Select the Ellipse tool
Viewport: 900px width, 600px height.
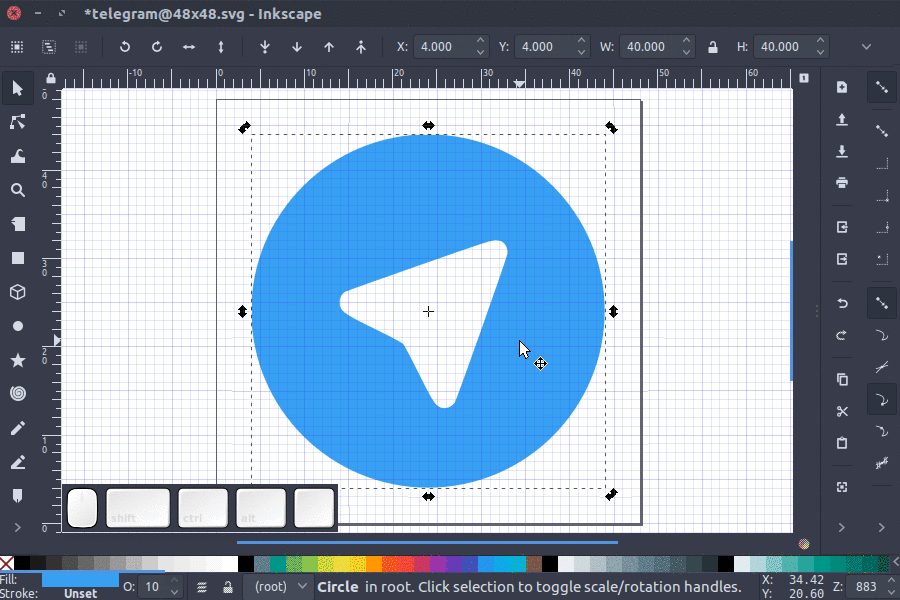pos(17,326)
